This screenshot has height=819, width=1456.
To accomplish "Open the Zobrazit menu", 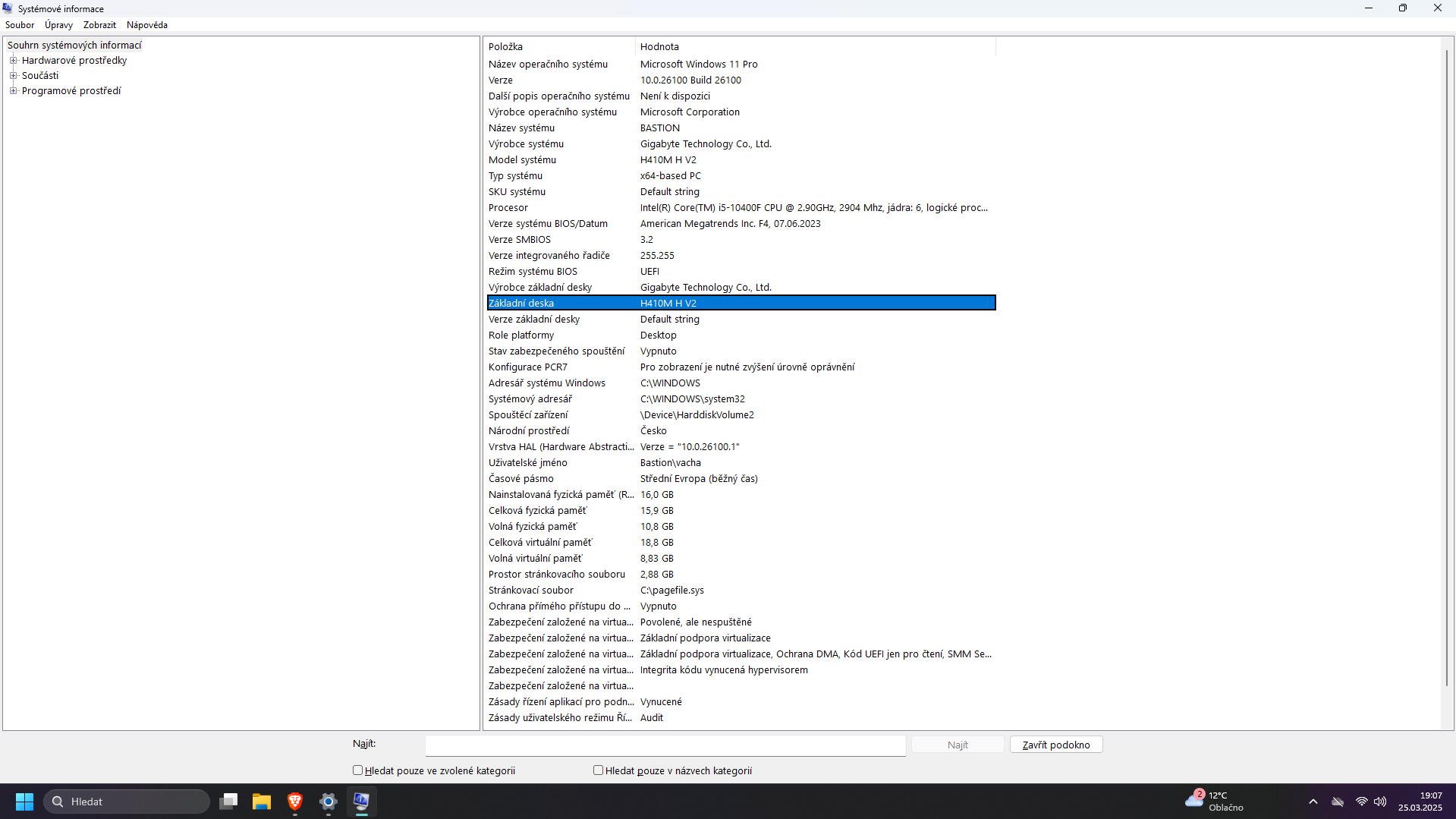I will [x=99, y=25].
